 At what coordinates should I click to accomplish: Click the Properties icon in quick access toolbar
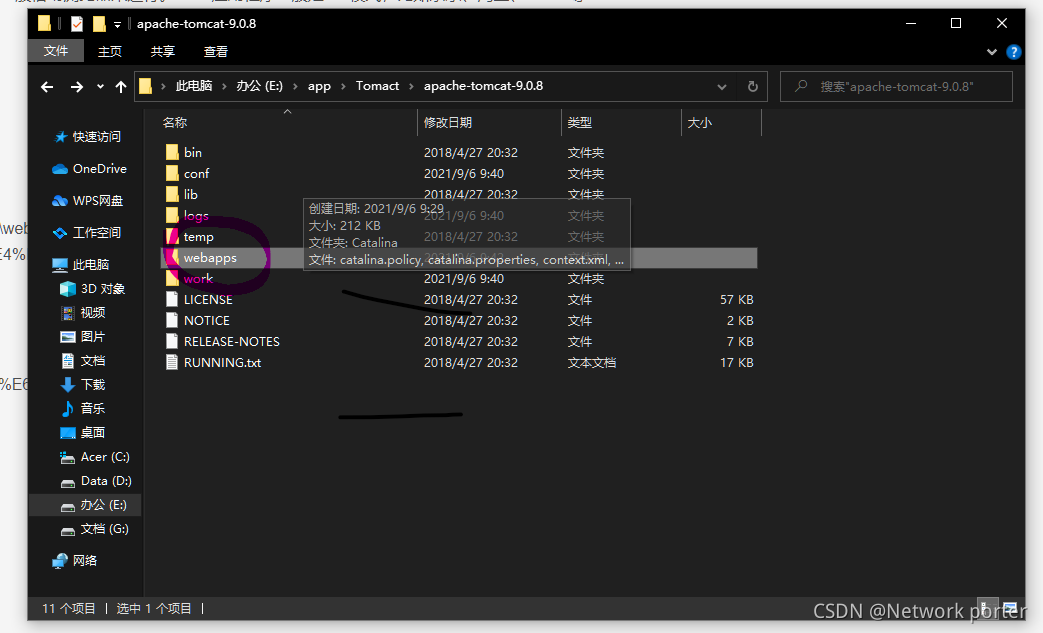tap(77, 24)
